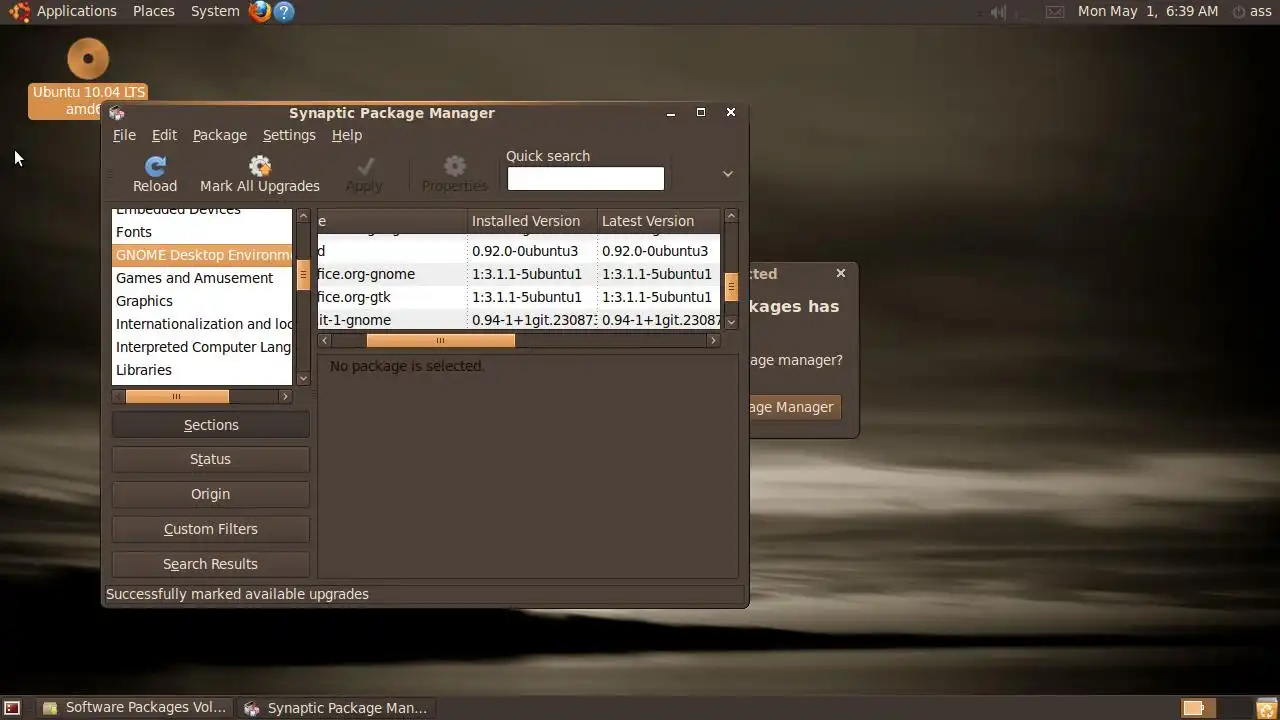
Task: Click the Sections filter button
Action: [210, 425]
